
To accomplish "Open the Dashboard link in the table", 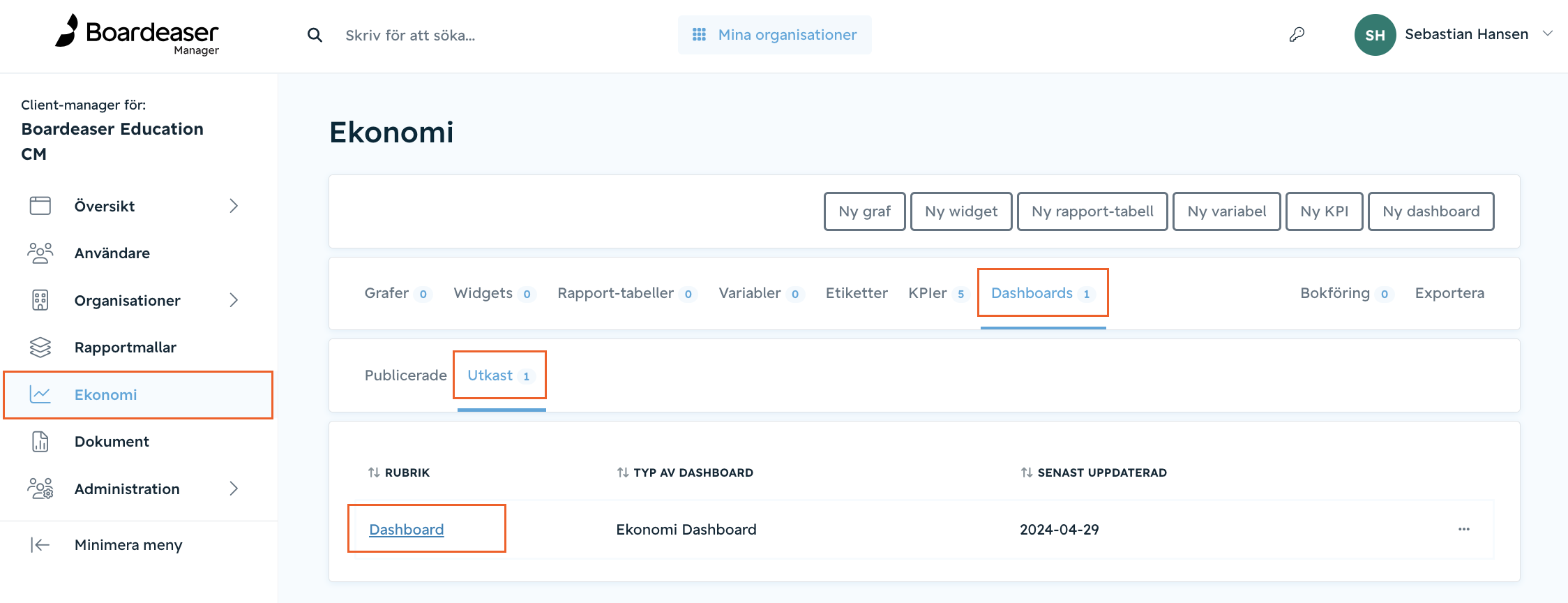I will 406,530.
